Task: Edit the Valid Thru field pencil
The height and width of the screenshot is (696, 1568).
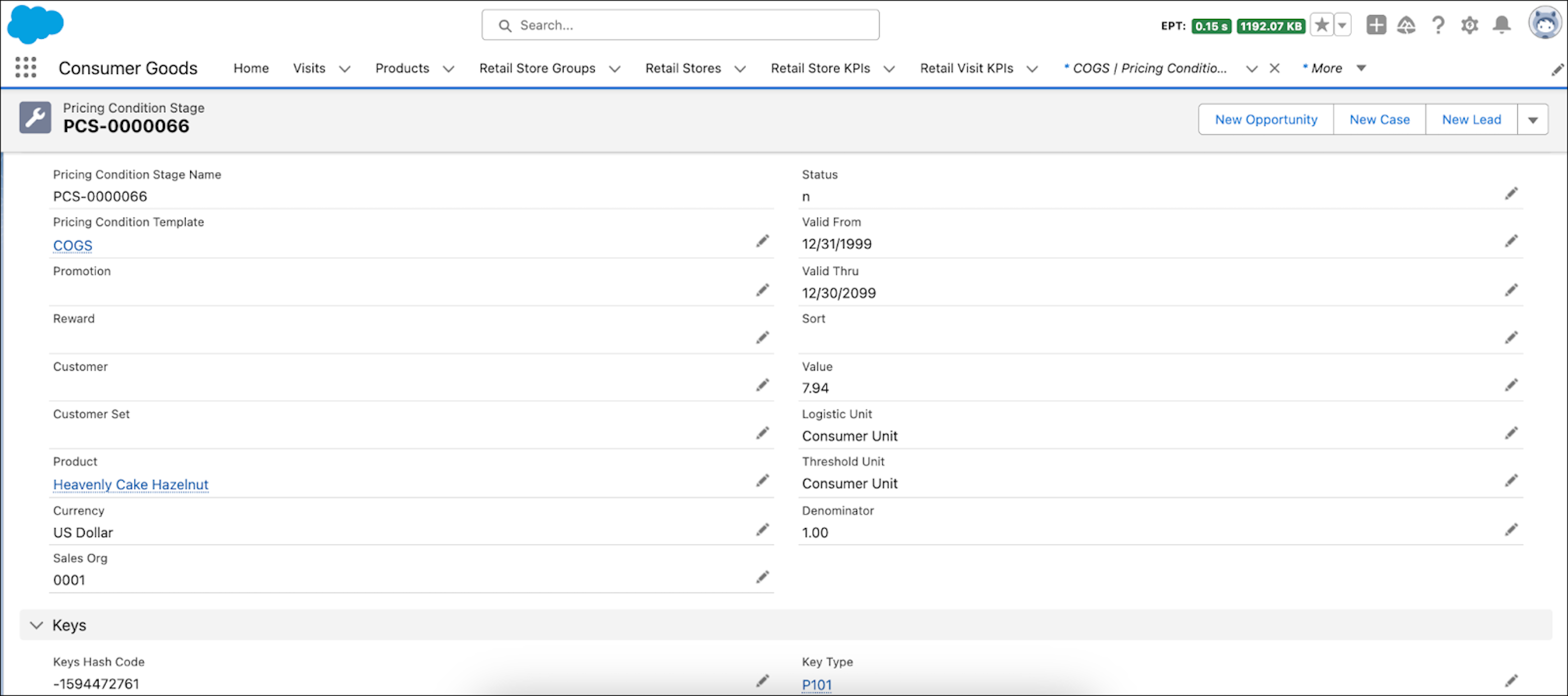Action: (1511, 290)
